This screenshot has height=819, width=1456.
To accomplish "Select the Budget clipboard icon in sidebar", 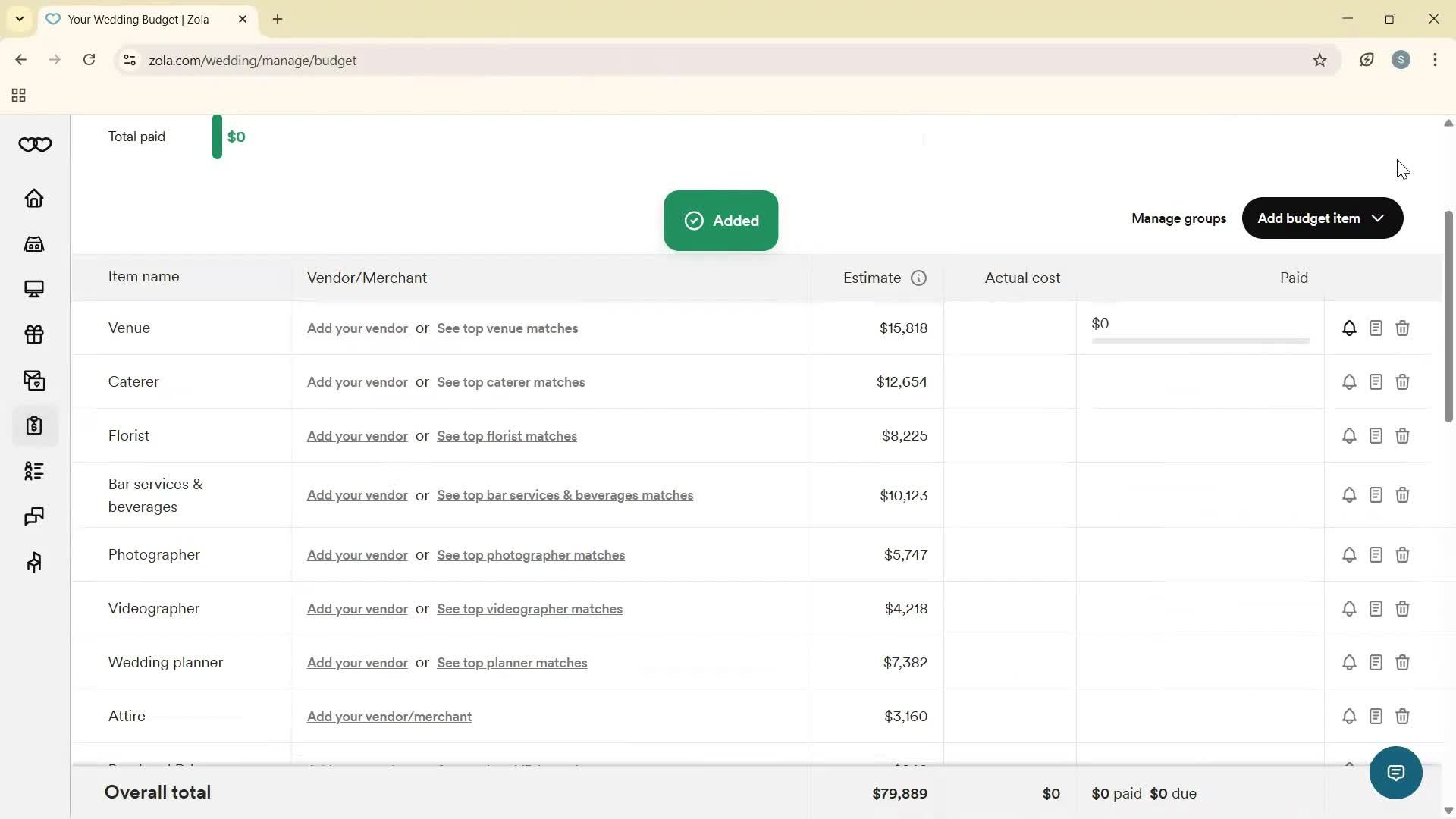I will 35,425.
